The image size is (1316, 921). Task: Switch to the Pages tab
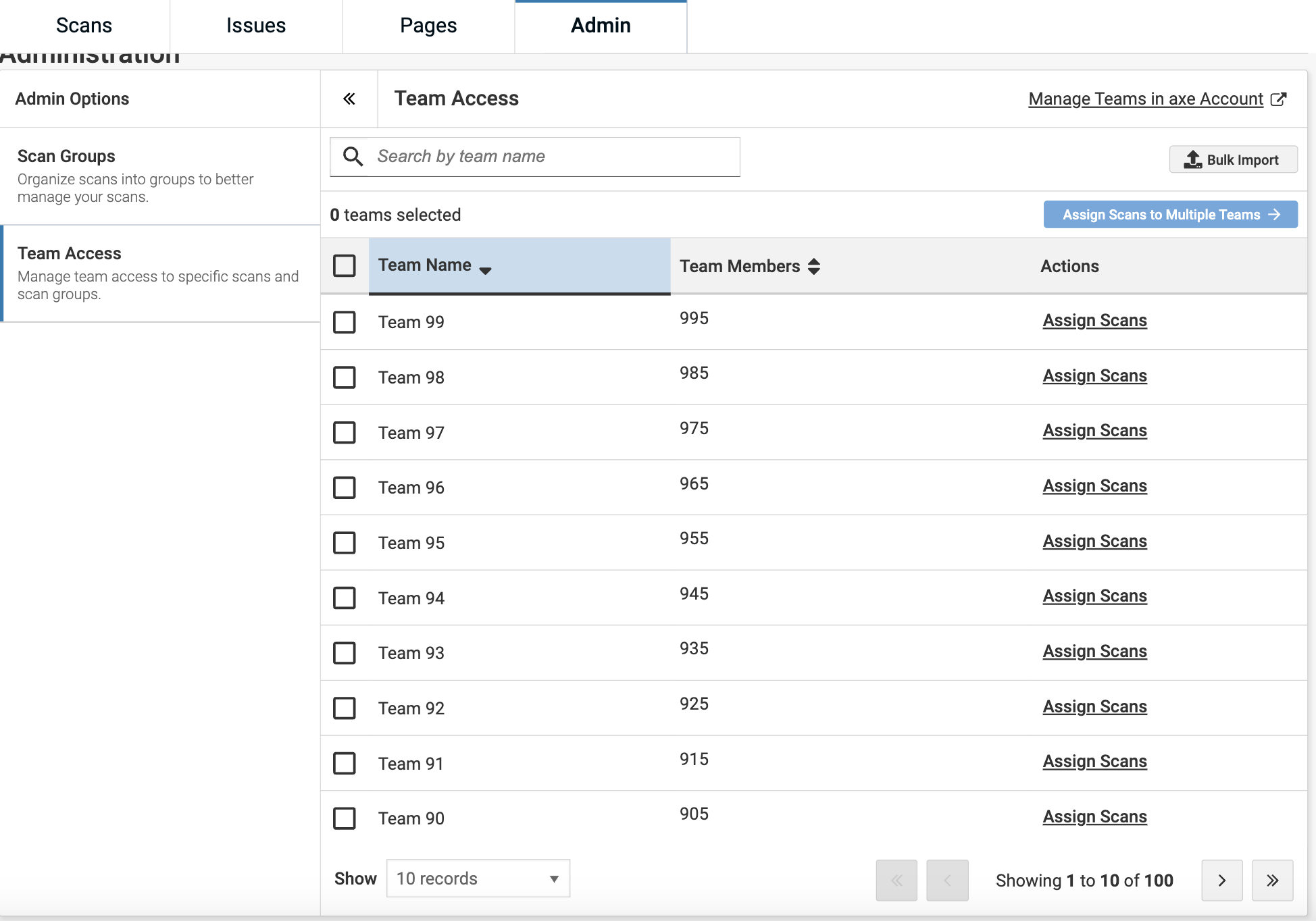click(x=428, y=26)
